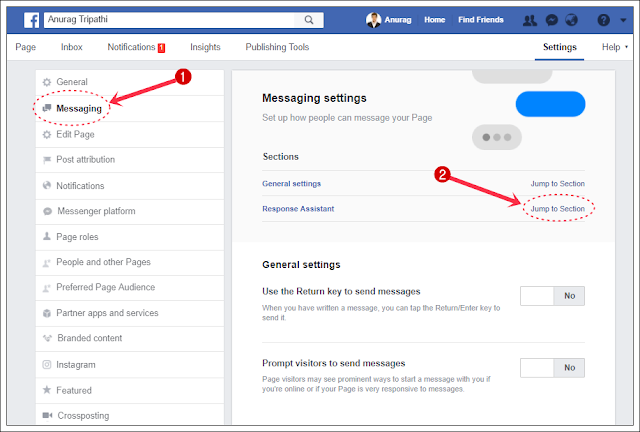Viewport: 640px width, 432px height.
Task: Select Edit Page in sidebar
Action: (130, 134)
